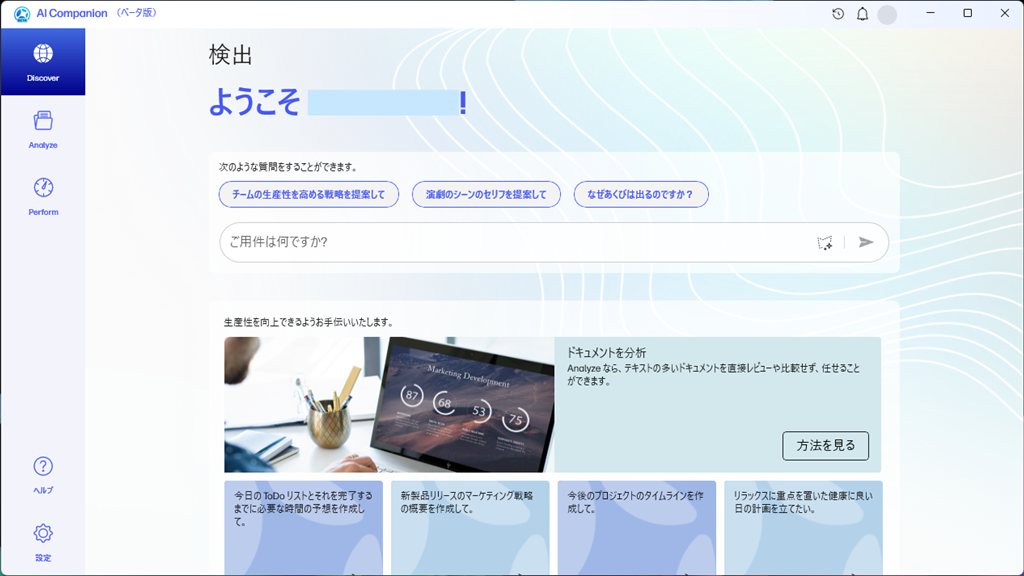Click the 方法を見る button
Viewport: 1024px width, 576px height.
click(x=825, y=445)
